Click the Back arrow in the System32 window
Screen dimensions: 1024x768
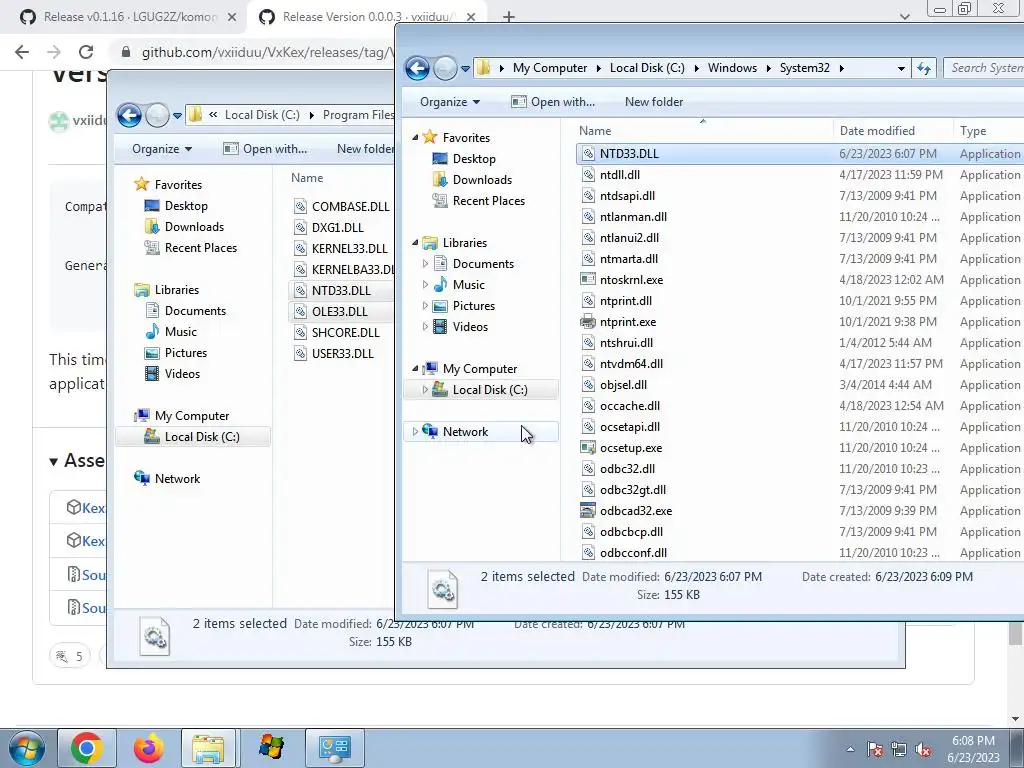[417, 68]
